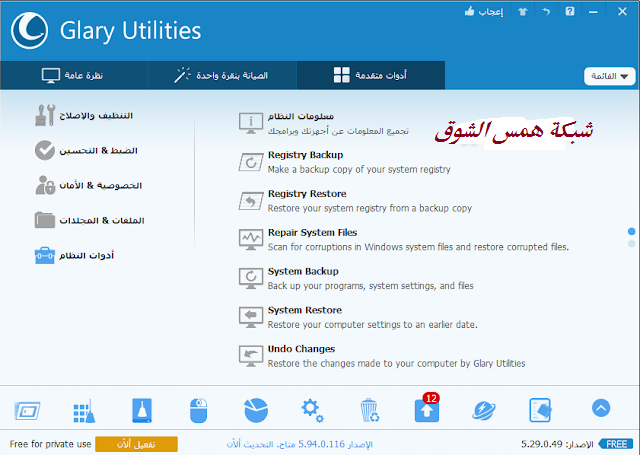
Task: Click 'Restore your computer settings to an earlier date.'
Action: click(x=372, y=324)
